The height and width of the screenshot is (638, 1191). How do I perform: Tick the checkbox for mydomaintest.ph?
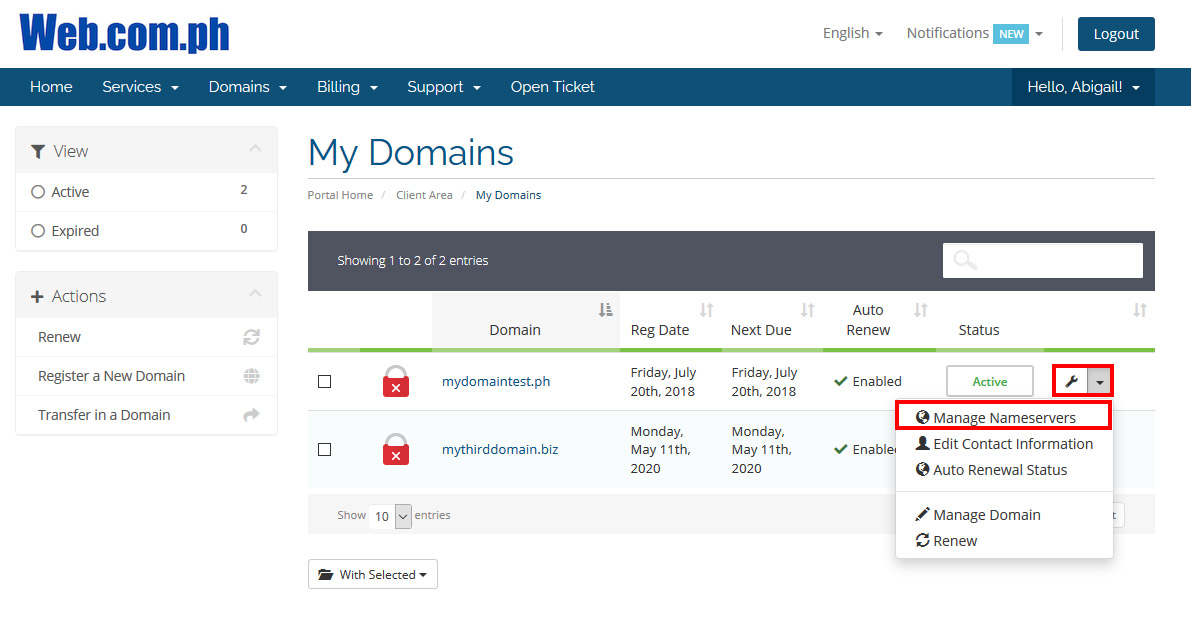pos(324,381)
